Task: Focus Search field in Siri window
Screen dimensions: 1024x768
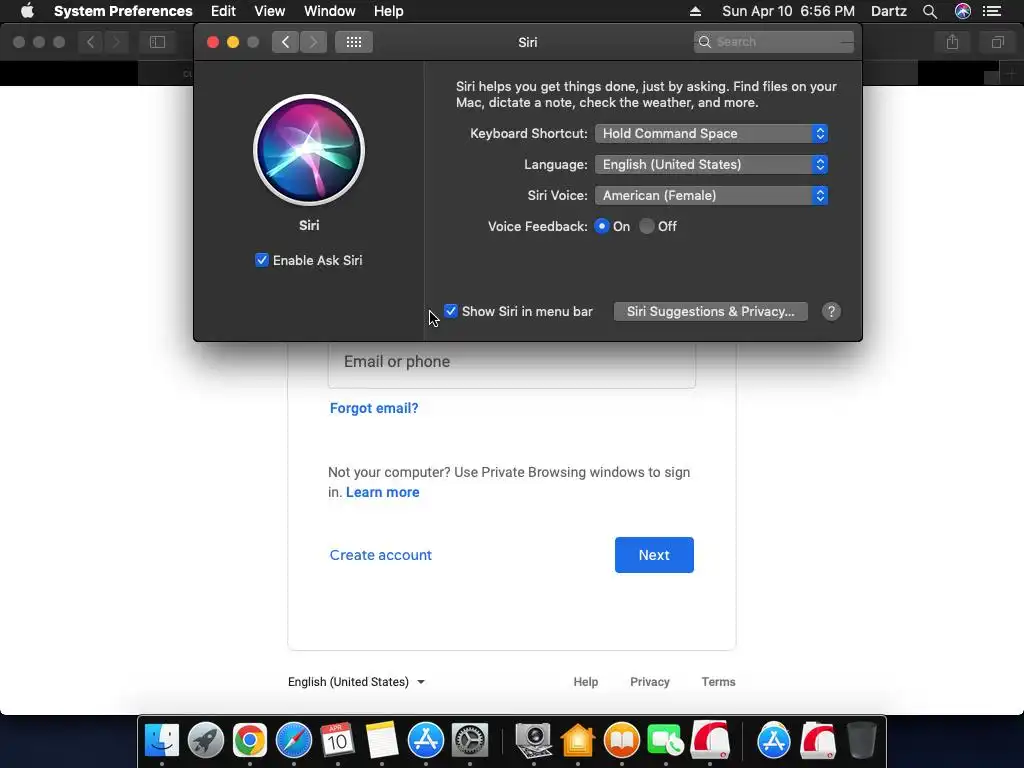Action: [774, 42]
